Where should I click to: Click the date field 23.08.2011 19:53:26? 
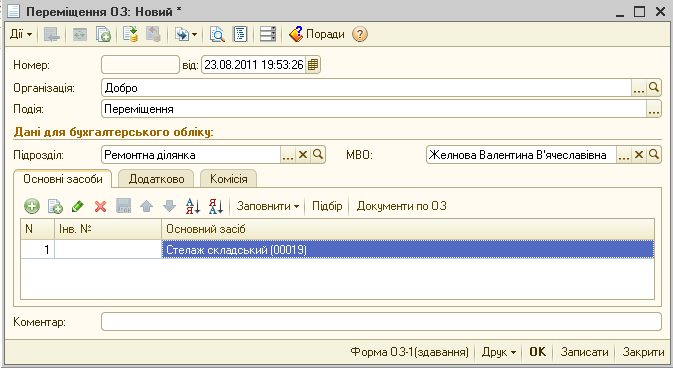[254, 65]
